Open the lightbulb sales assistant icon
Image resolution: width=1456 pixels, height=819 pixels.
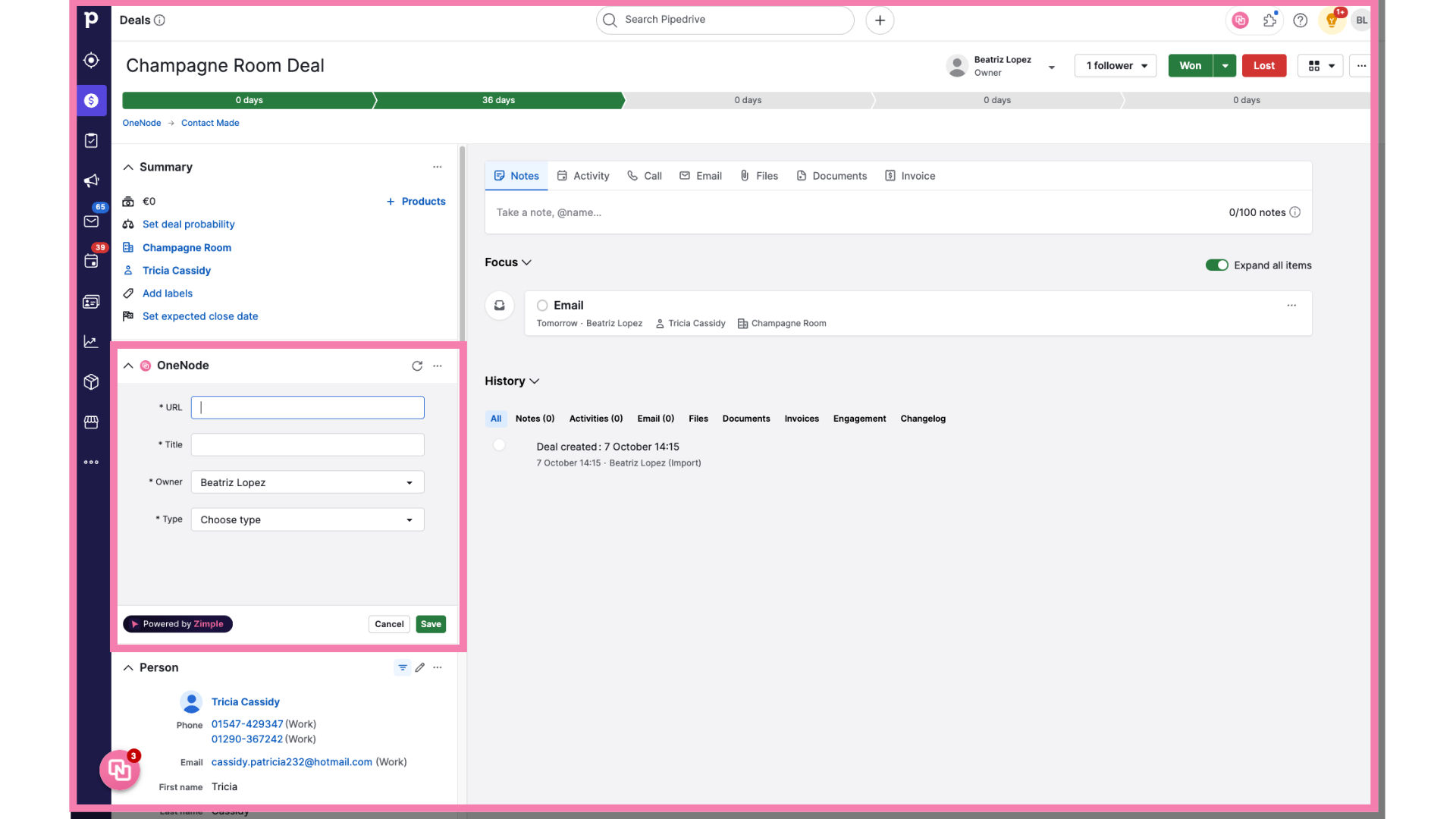(1332, 20)
